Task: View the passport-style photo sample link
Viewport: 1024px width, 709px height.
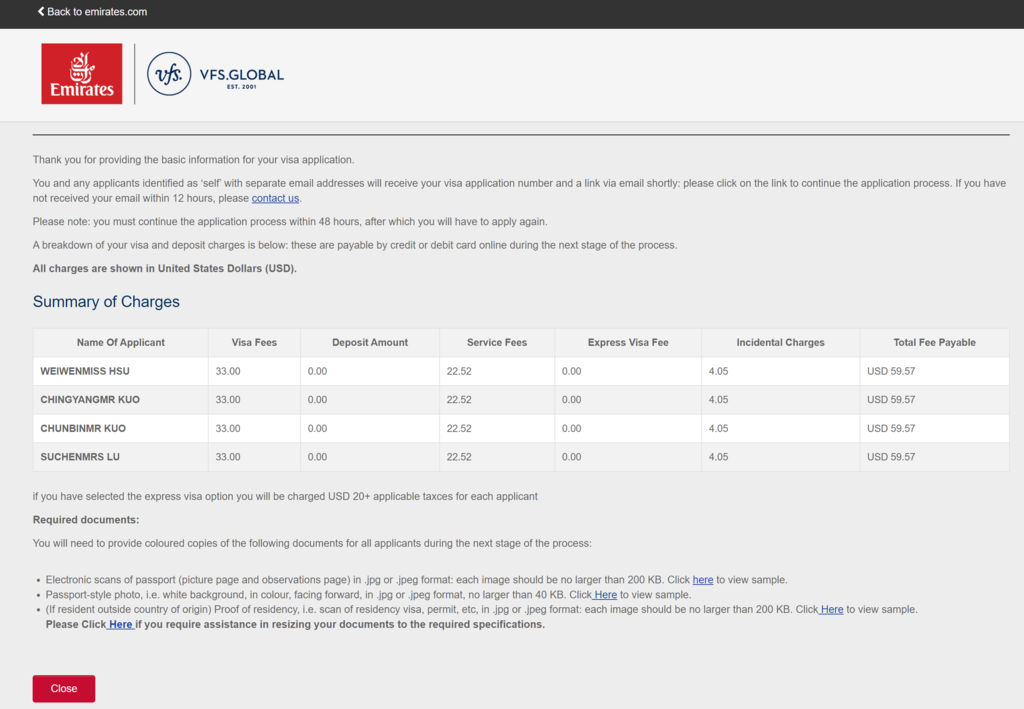Action: 605,595
